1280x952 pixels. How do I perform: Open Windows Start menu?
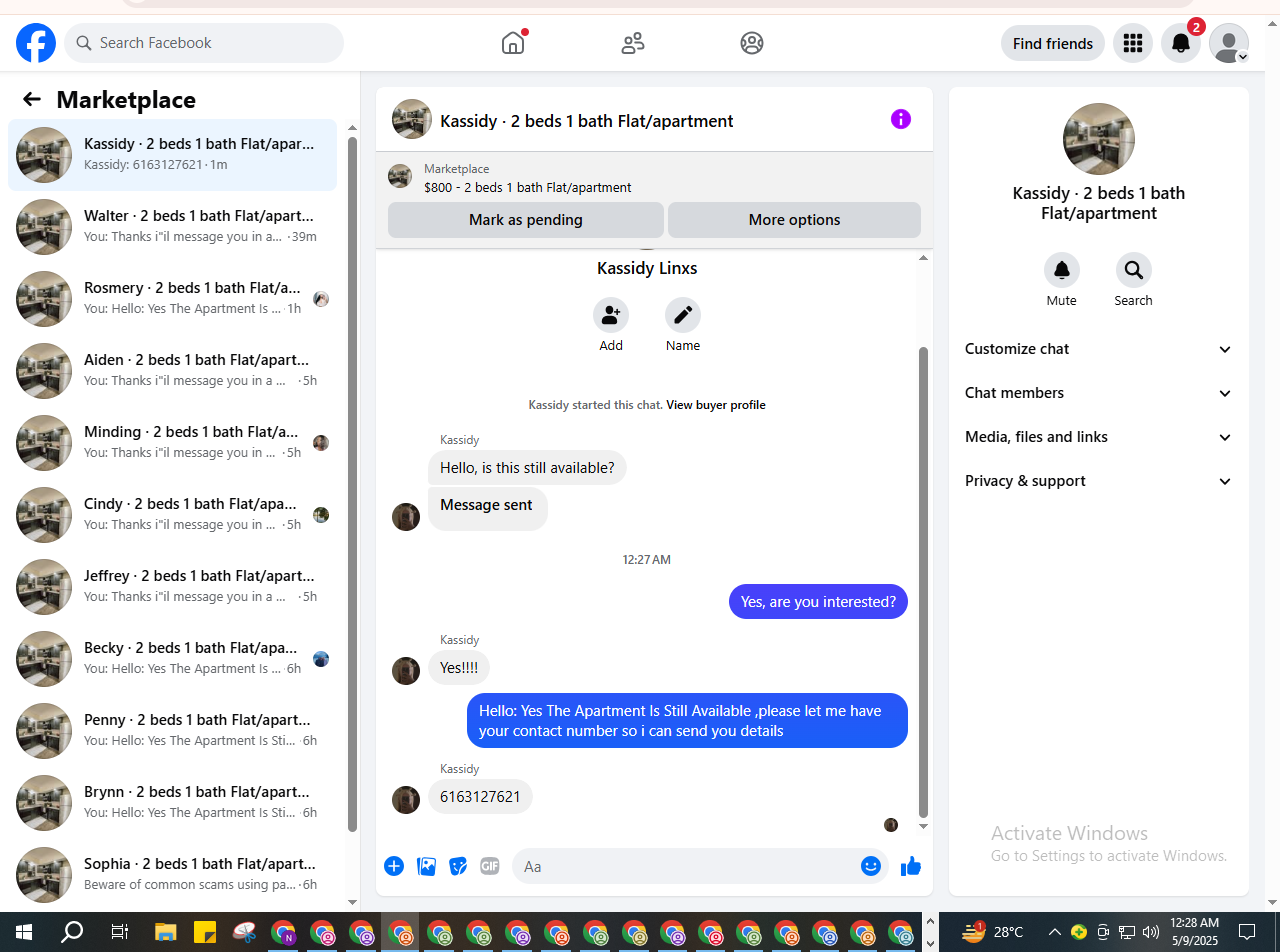24,932
